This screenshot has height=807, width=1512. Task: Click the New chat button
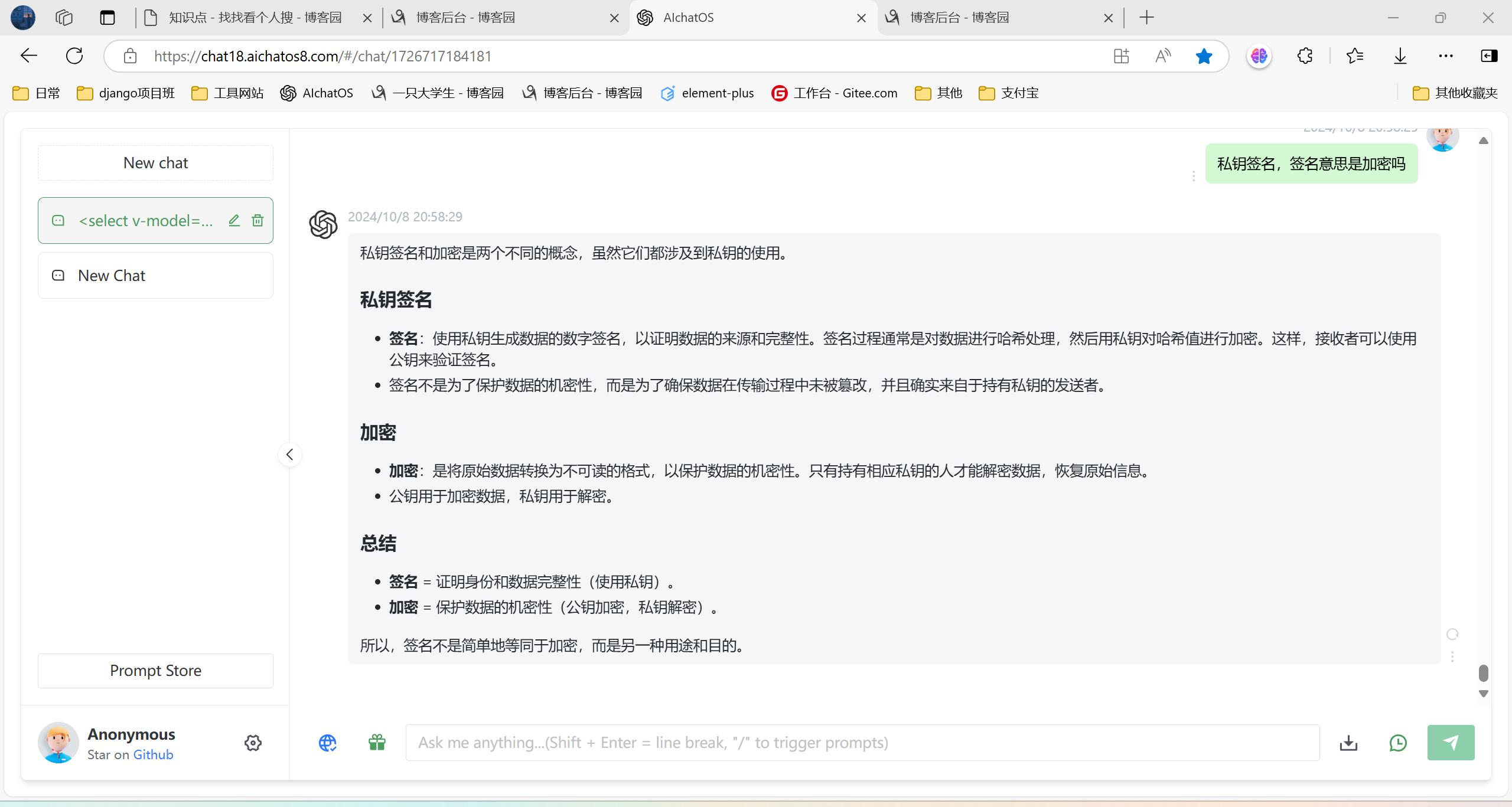coord(155,163)
